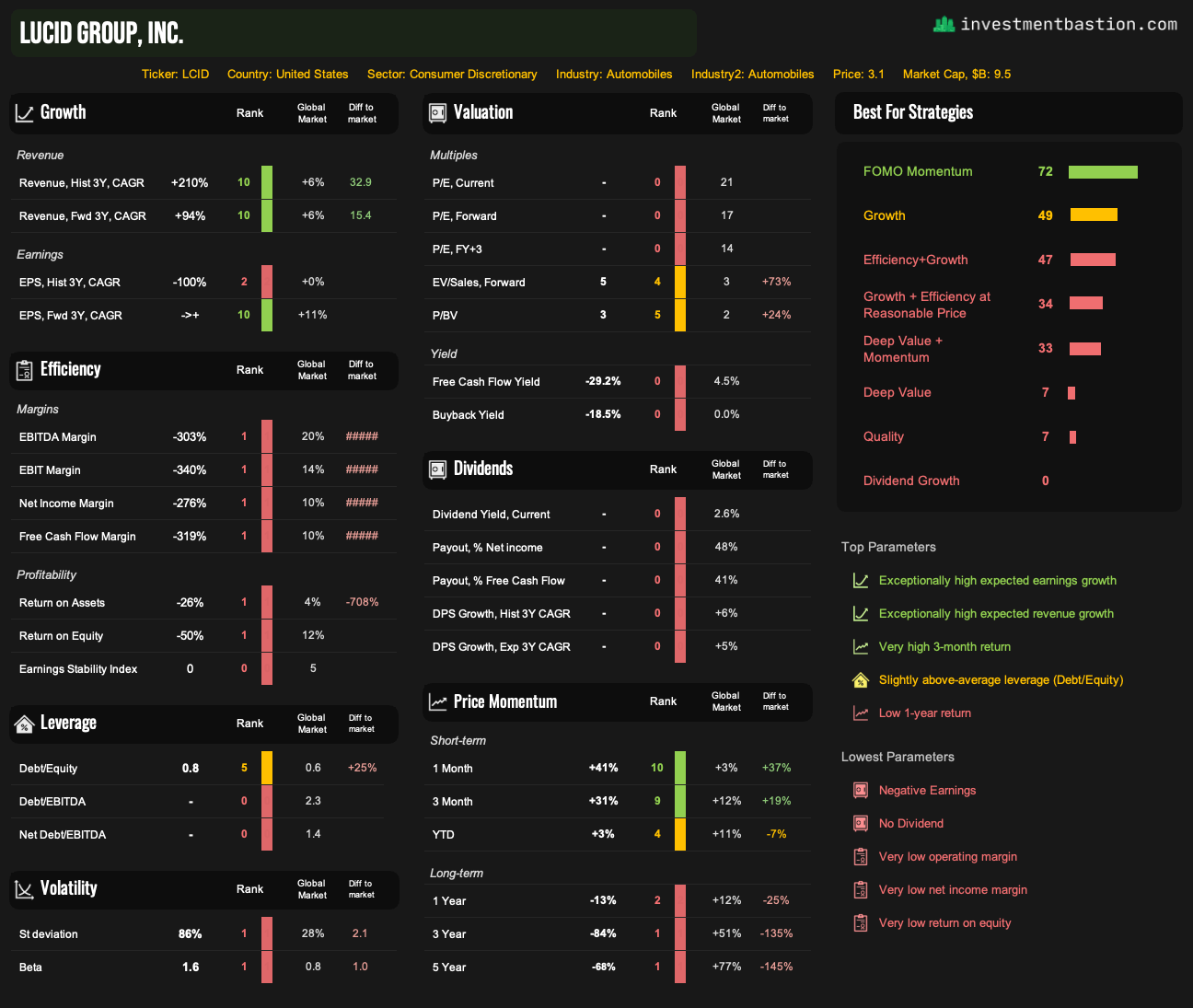Click the Growth section chart icon

click(25, 113)
